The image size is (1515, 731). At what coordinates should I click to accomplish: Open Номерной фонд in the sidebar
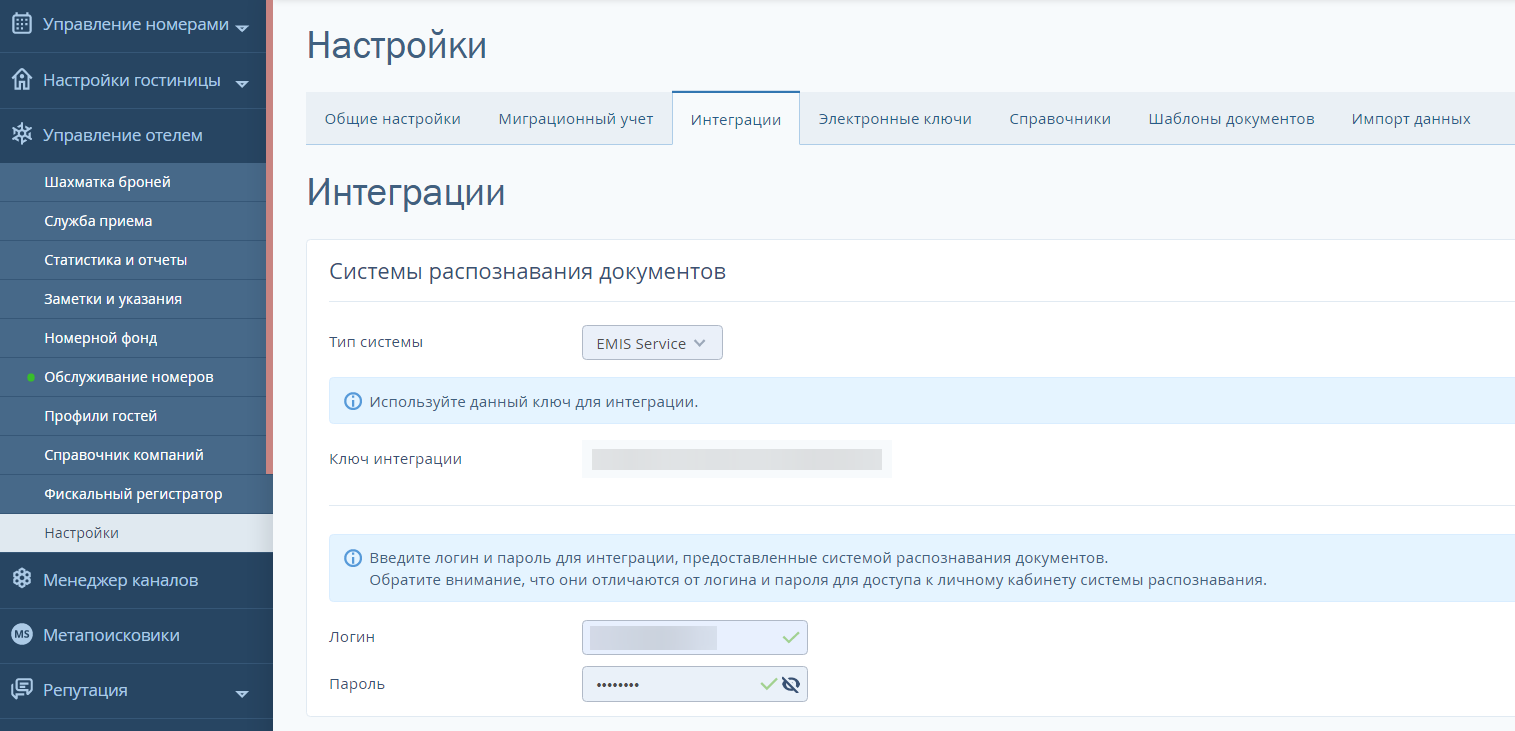point(133,338)
